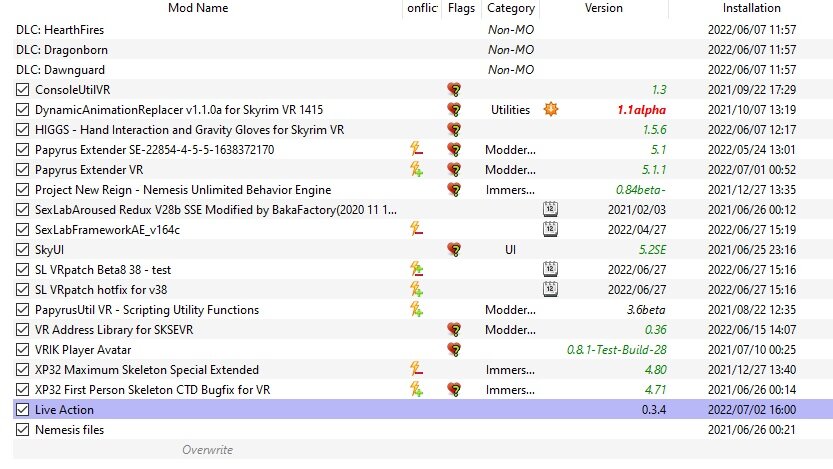The height and width of the screenshot is (469, 833).
Task: Click the conflict lightning icon for PapyrusUtil VR
Action: [x=416, y=310]
